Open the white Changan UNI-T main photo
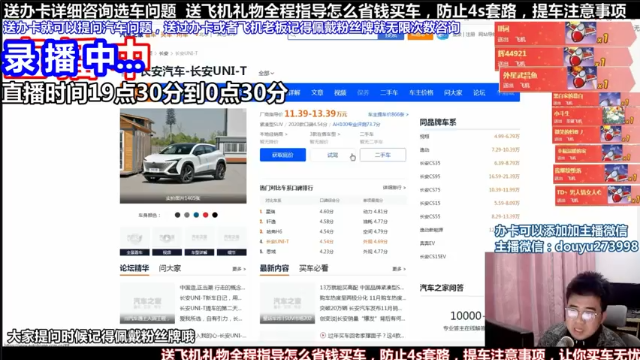The image size is (640, 360). point(183,156)
